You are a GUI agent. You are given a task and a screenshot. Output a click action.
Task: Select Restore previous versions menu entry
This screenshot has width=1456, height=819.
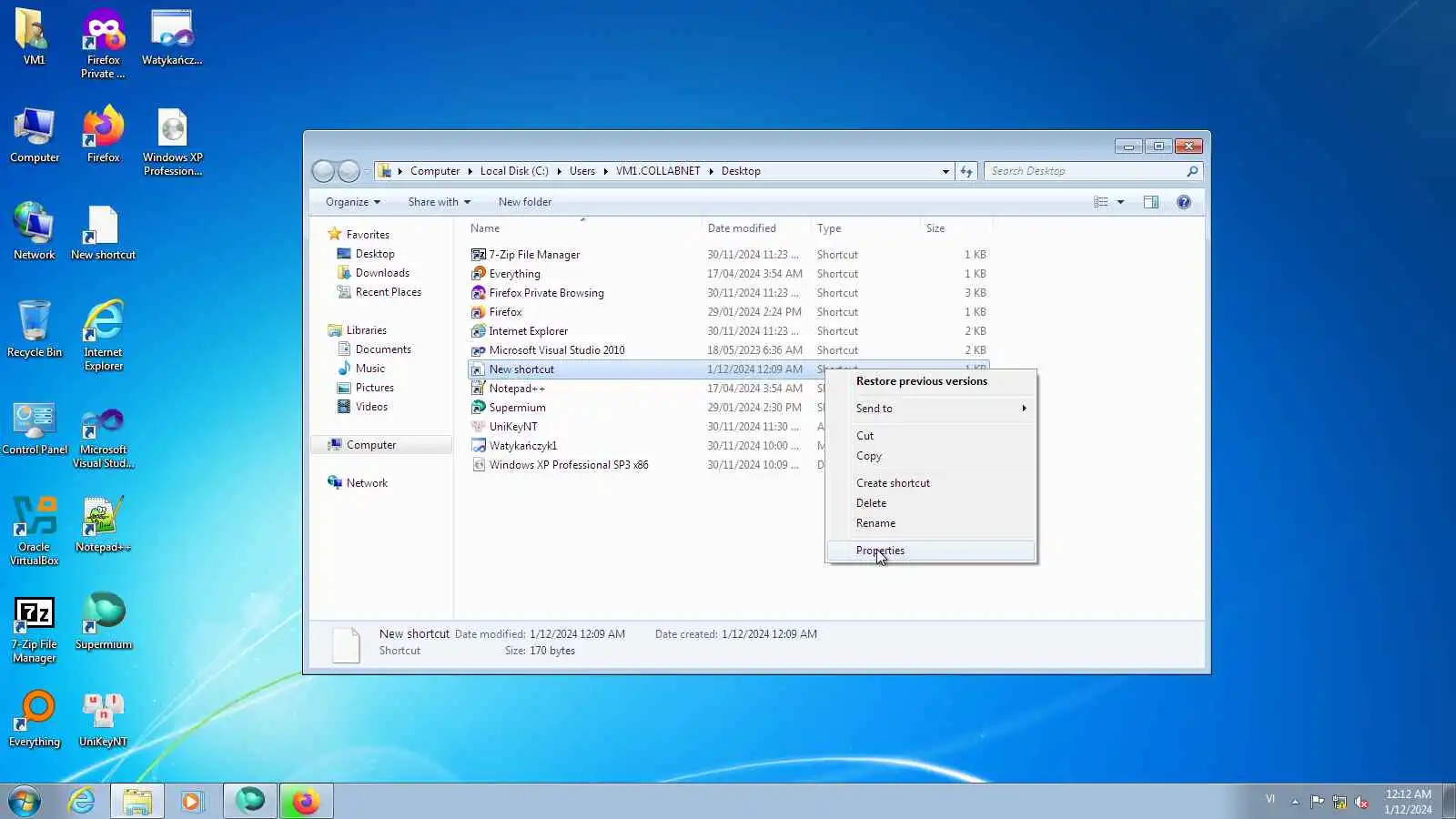[931, 381]
